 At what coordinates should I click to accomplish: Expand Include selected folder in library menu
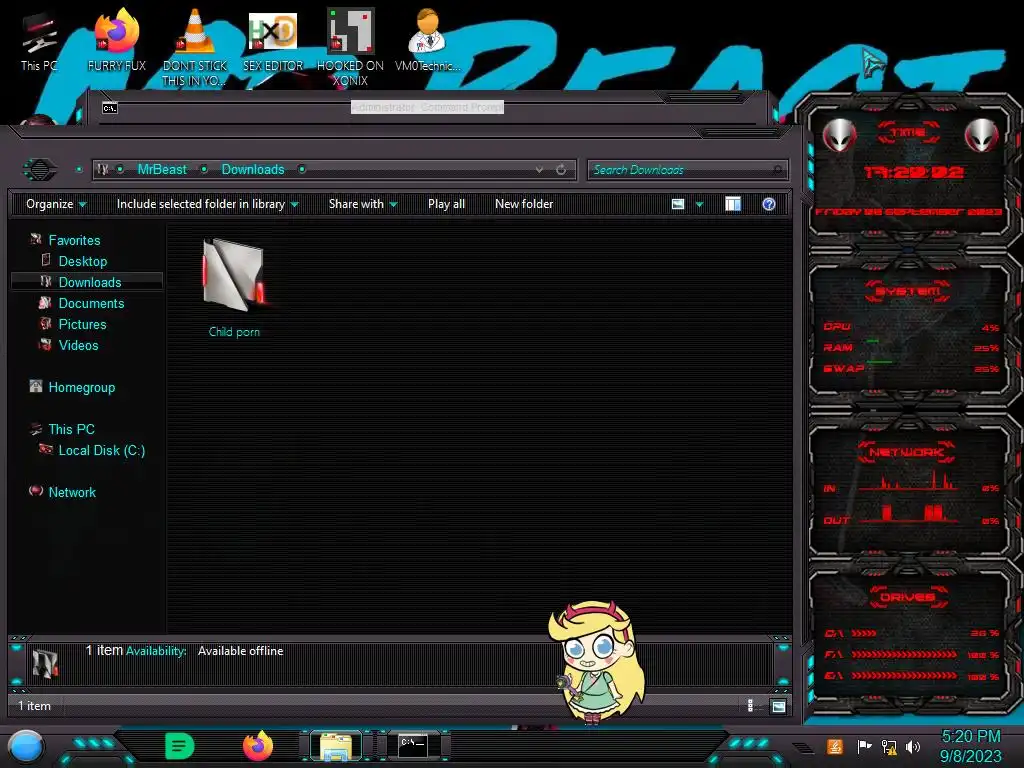207,204
